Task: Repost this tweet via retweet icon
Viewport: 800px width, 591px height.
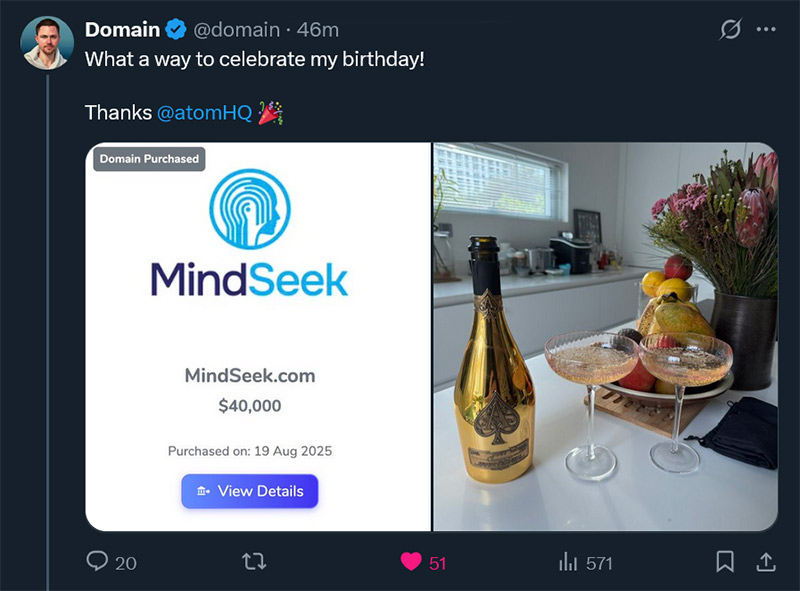Action: (255, 562)
